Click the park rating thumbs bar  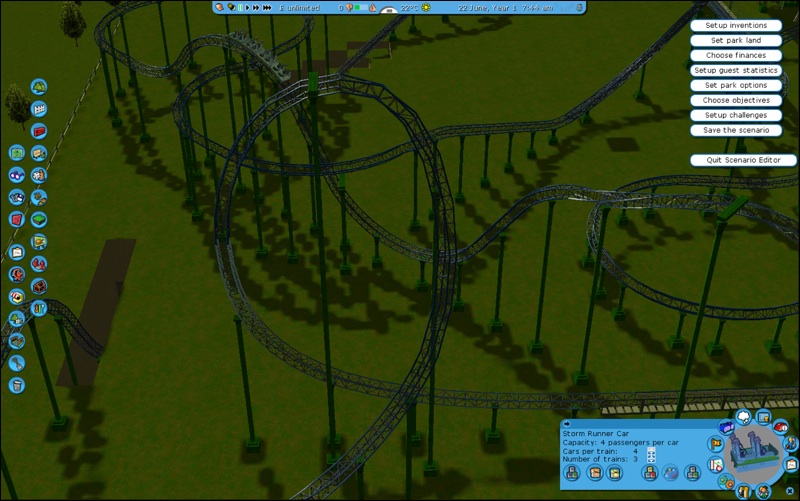pos(360,8)
